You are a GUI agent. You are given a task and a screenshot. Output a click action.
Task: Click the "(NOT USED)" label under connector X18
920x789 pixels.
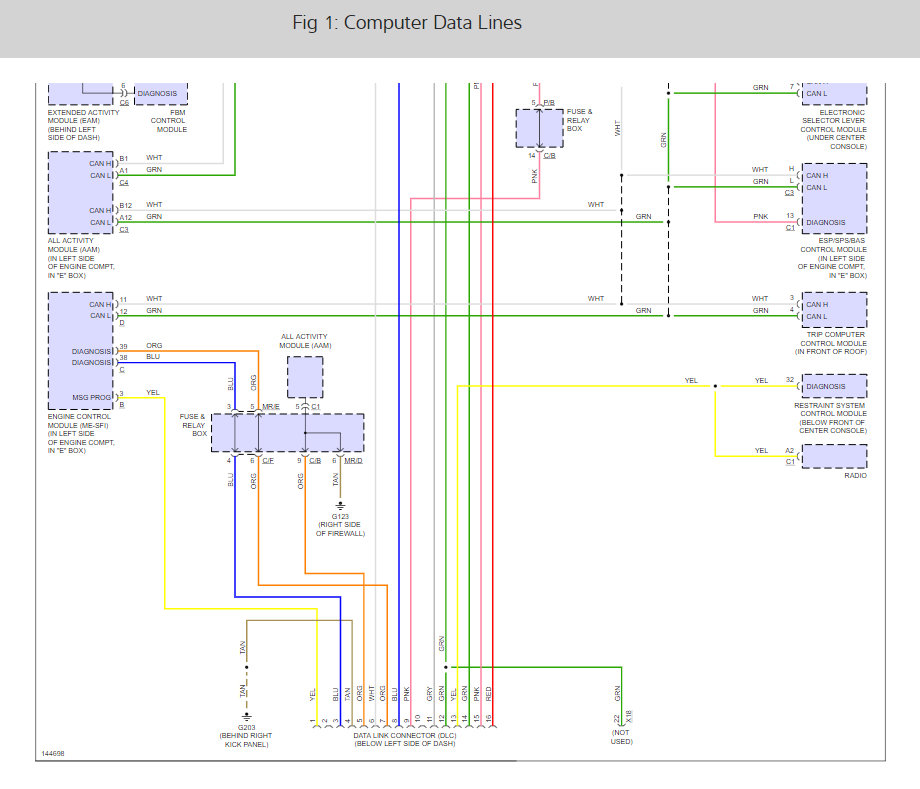[621, 737]
